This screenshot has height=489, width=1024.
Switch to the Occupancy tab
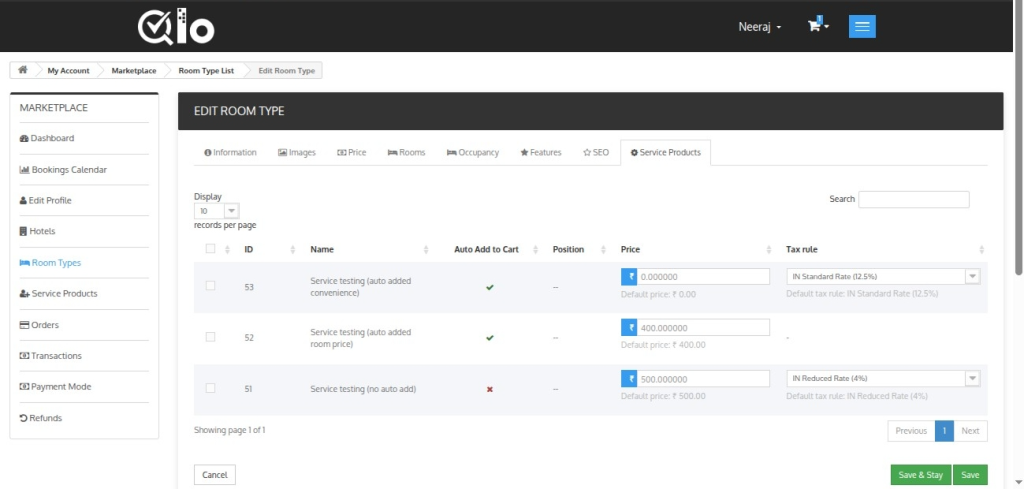pyautogui.click(x=473, y=152)
